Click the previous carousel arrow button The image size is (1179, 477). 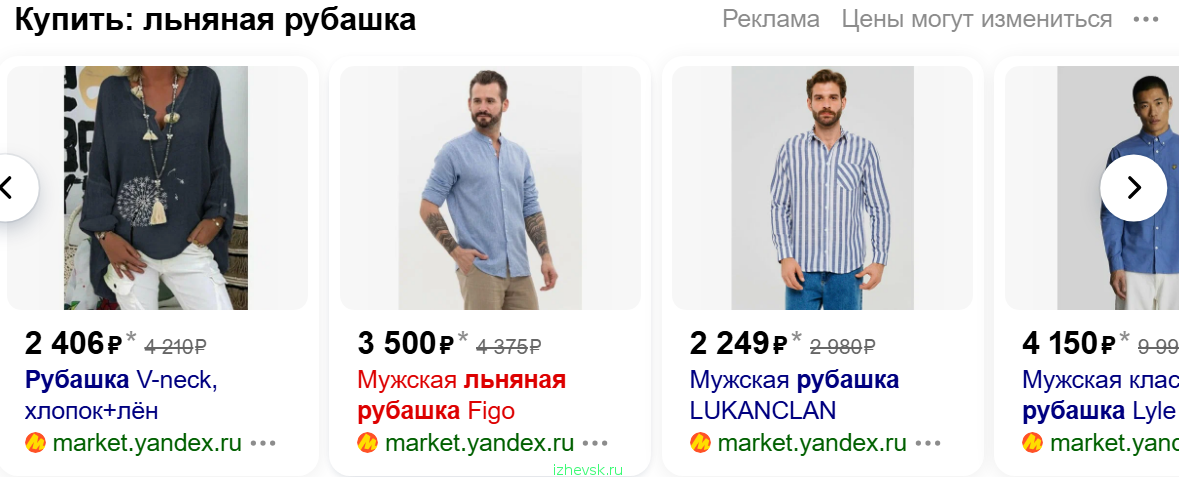pos(9,188)
